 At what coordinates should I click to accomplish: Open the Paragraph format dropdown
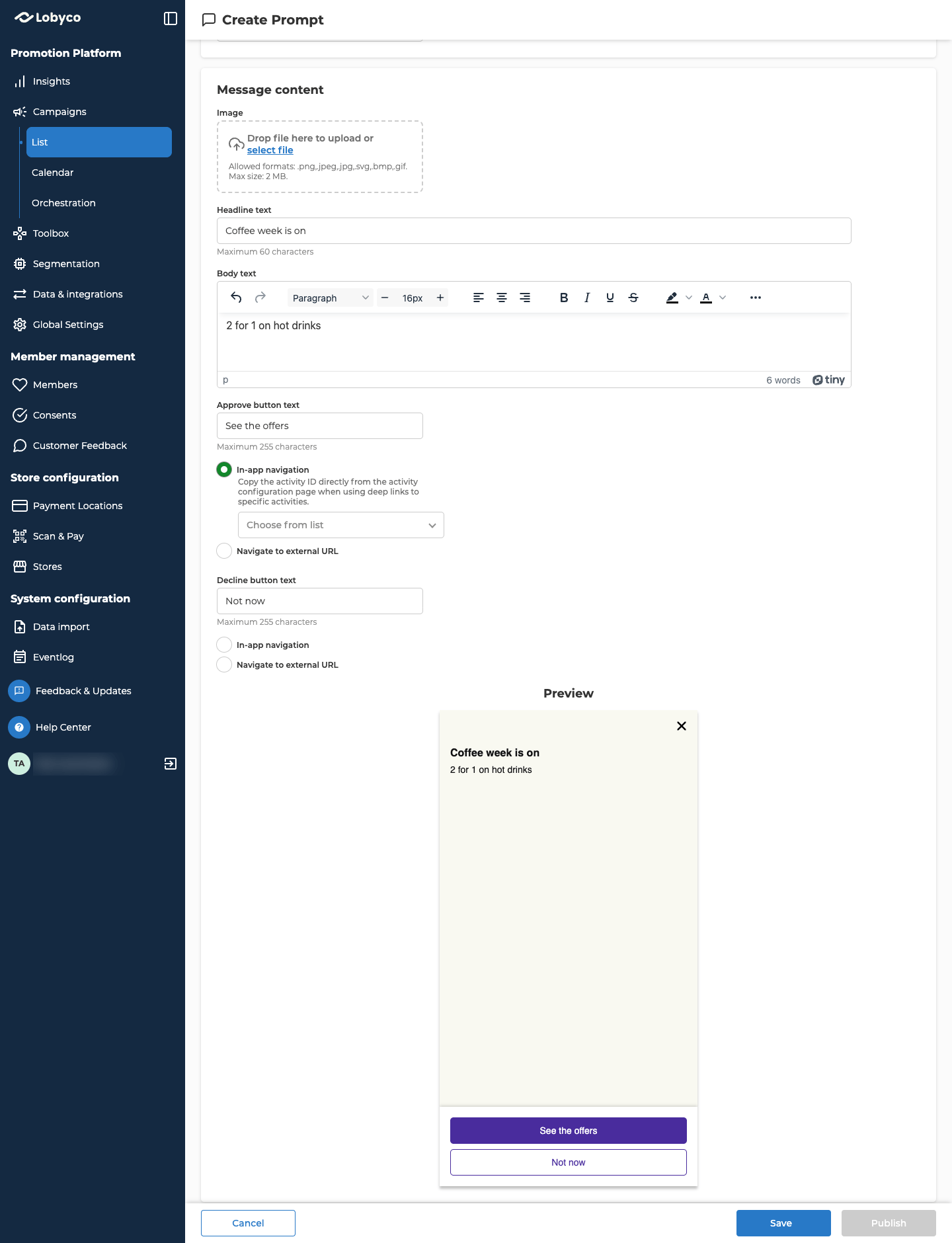point(331,298)
